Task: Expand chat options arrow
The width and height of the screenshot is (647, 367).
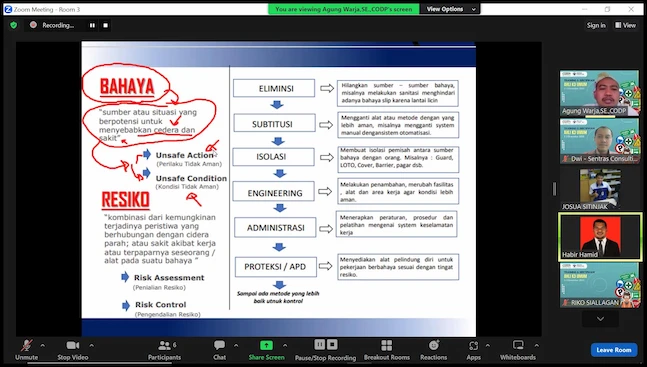Action: (236, 346)
